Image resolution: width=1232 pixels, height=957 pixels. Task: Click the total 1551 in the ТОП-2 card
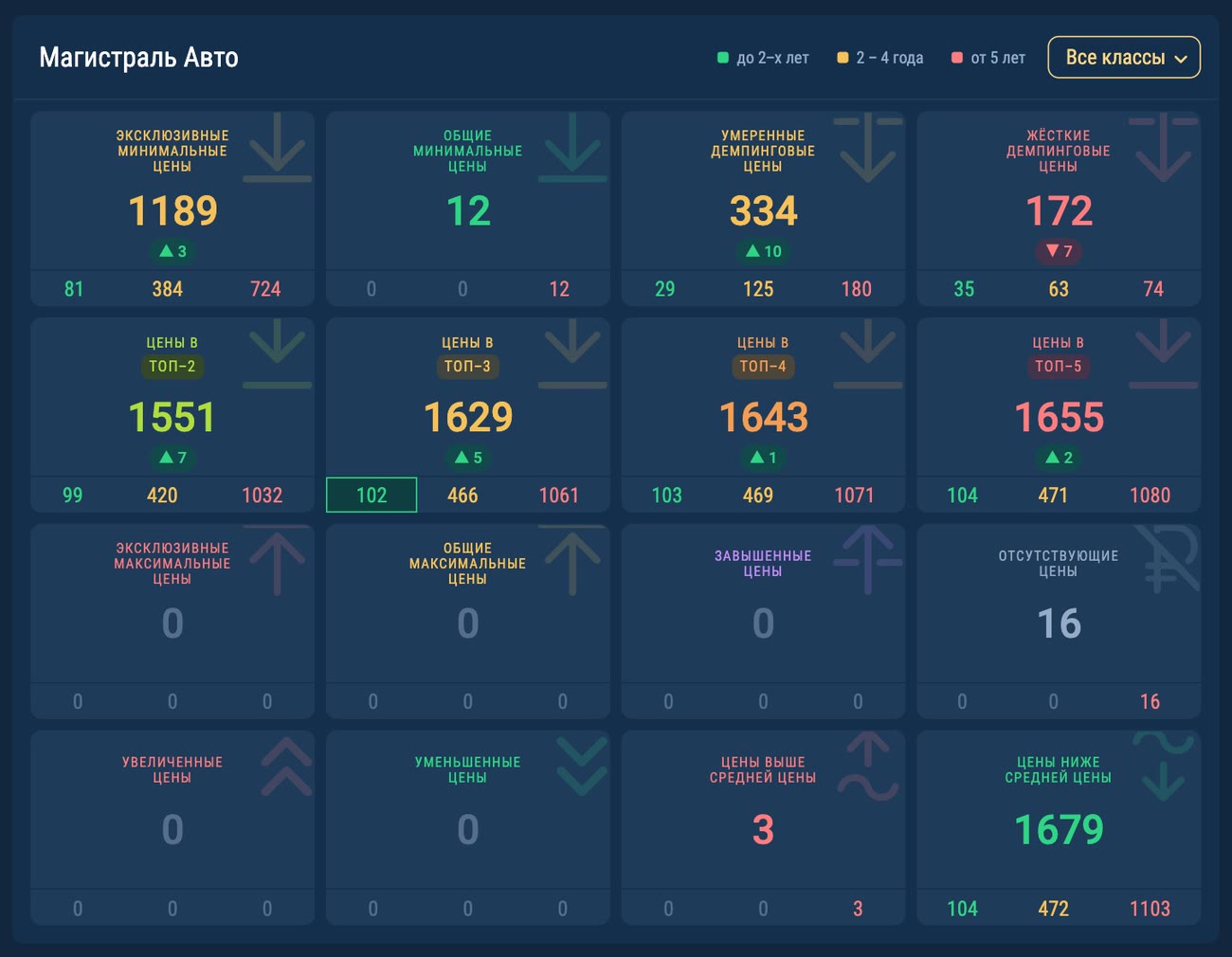172,417
